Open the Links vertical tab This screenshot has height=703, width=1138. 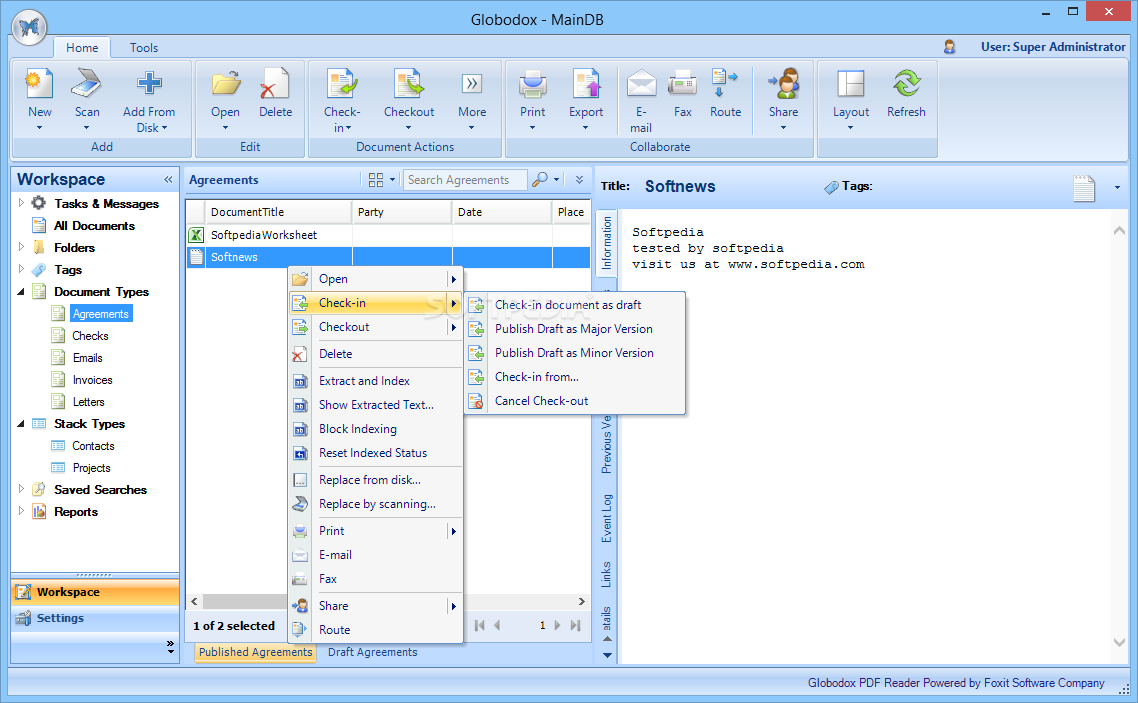[x=607, y=574]
